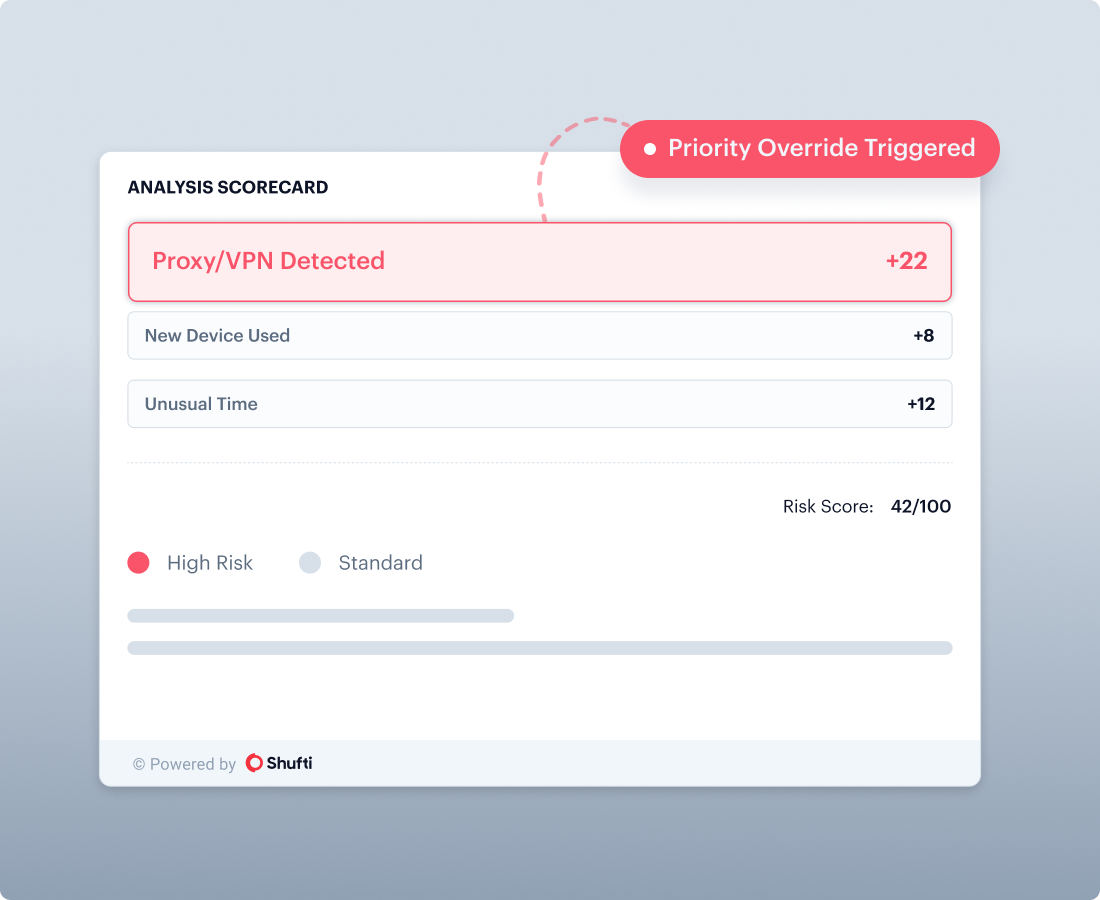Open the Proxy/VPN Detected row
Screen dimensions: 1100x900
click(539, 261)
